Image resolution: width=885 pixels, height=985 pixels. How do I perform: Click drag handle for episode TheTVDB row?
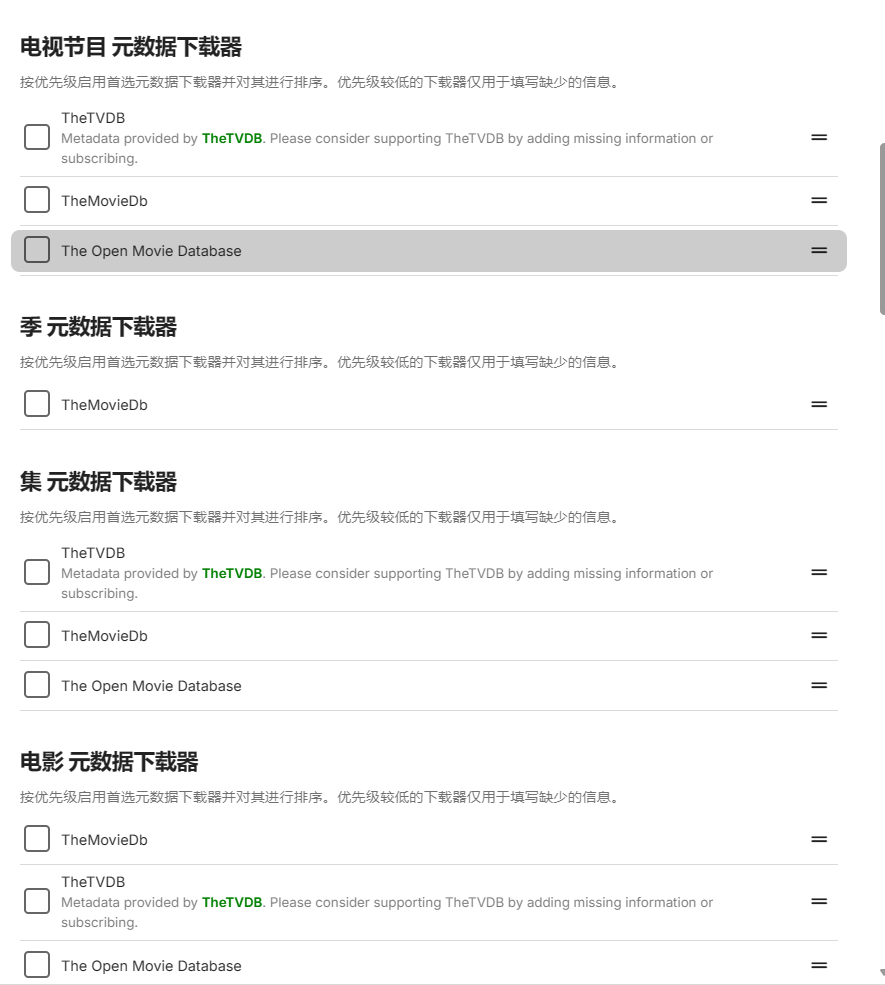tap(819, 572)
